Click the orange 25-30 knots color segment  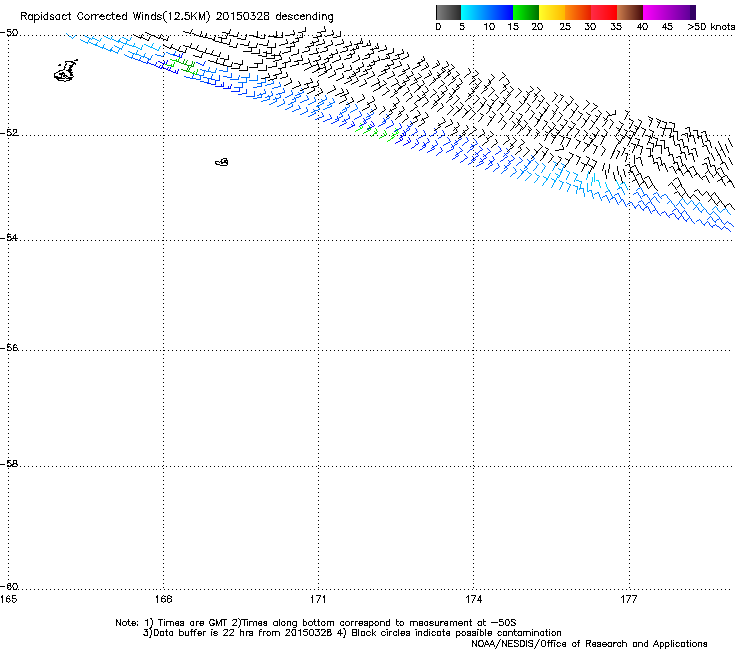[x=578, y=12]
